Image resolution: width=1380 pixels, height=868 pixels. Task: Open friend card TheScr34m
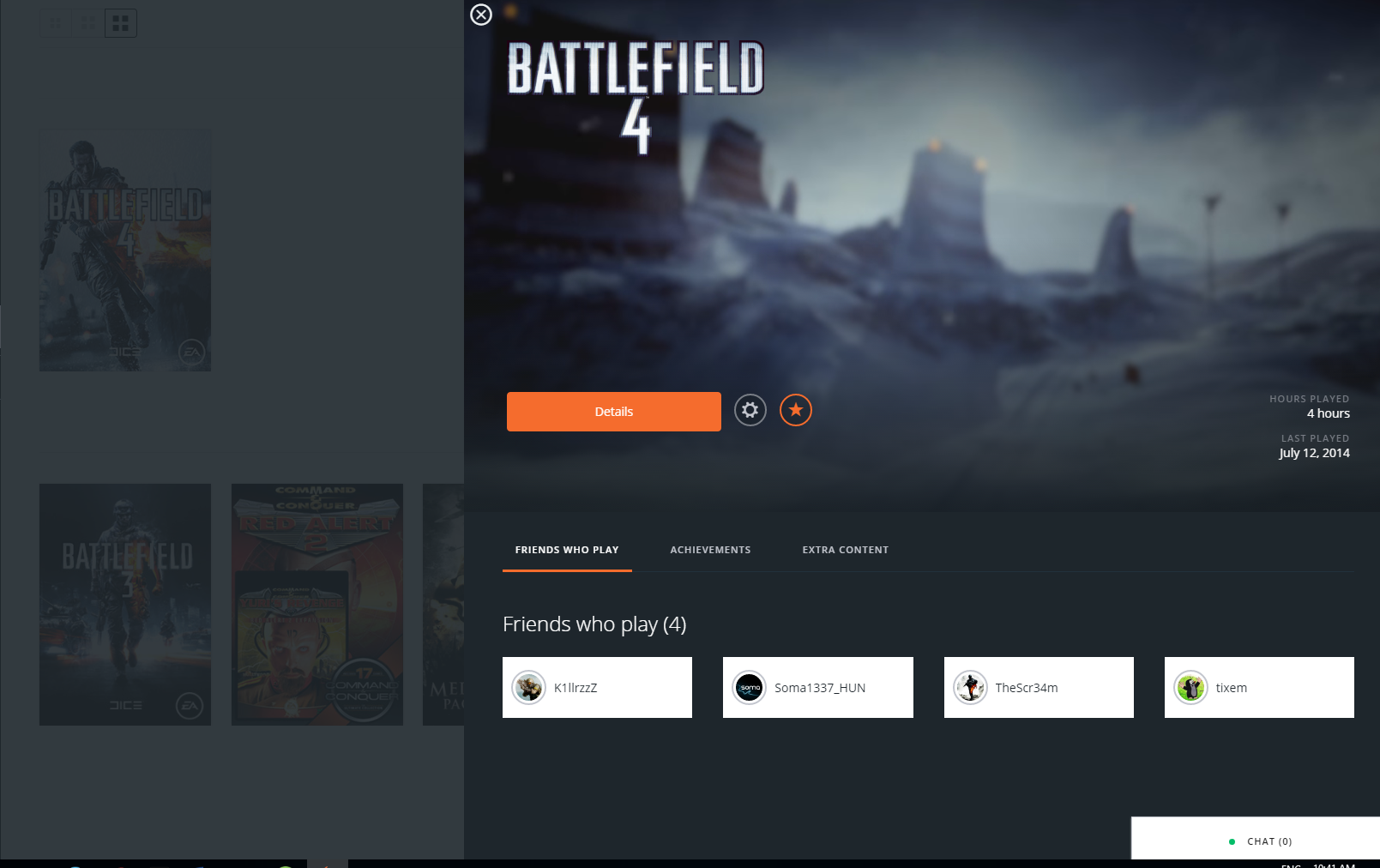[x=1039, y=688]
